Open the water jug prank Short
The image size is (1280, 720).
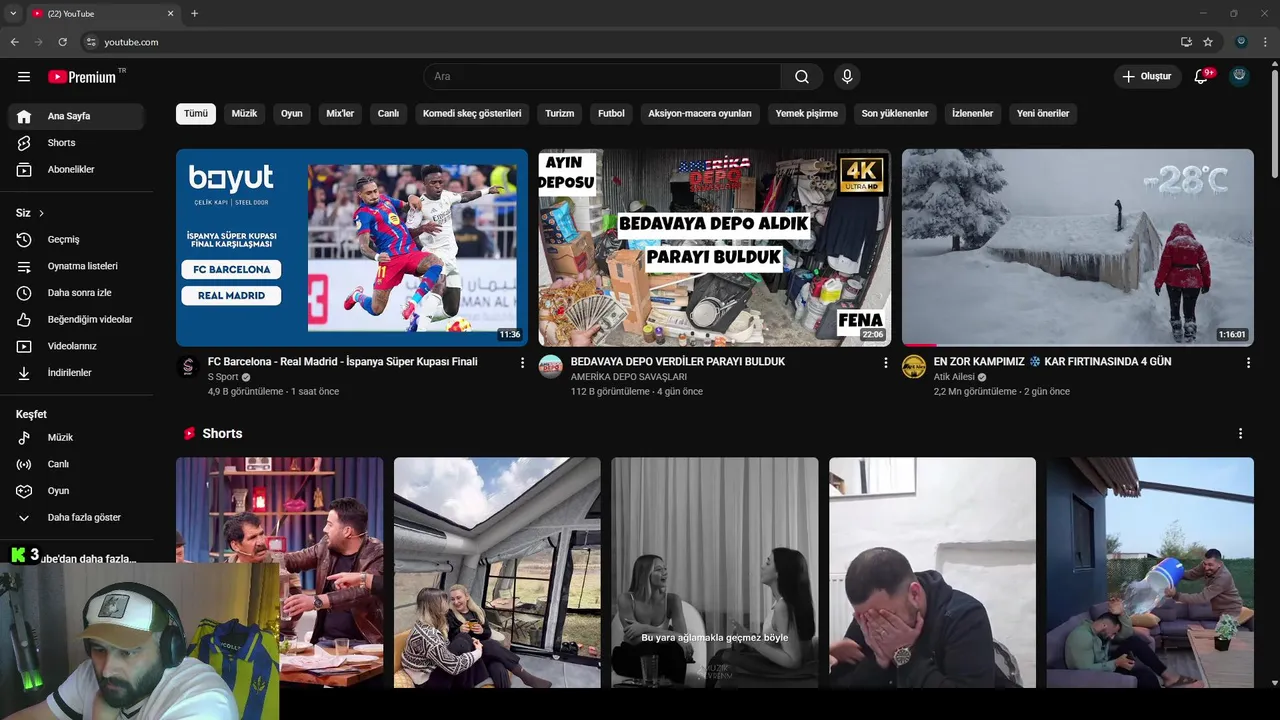coord(1150,573)
